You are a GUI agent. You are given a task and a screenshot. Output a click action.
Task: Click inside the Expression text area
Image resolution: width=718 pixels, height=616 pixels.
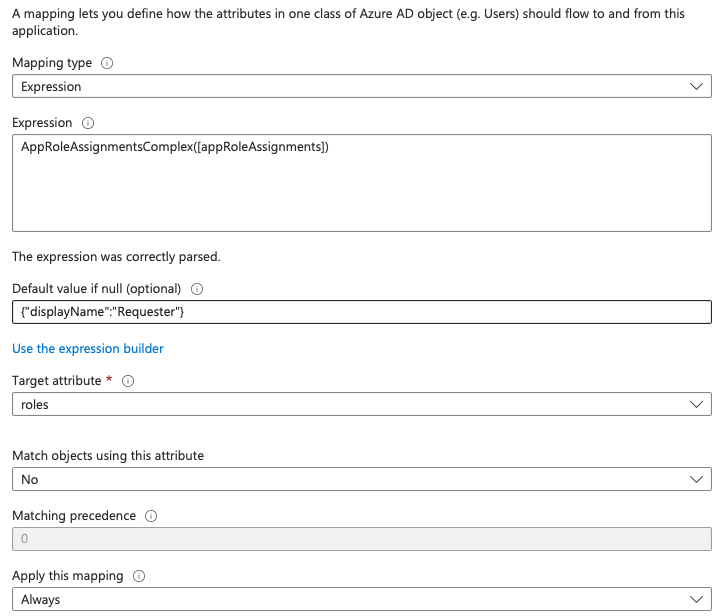[x=361, y=183]
